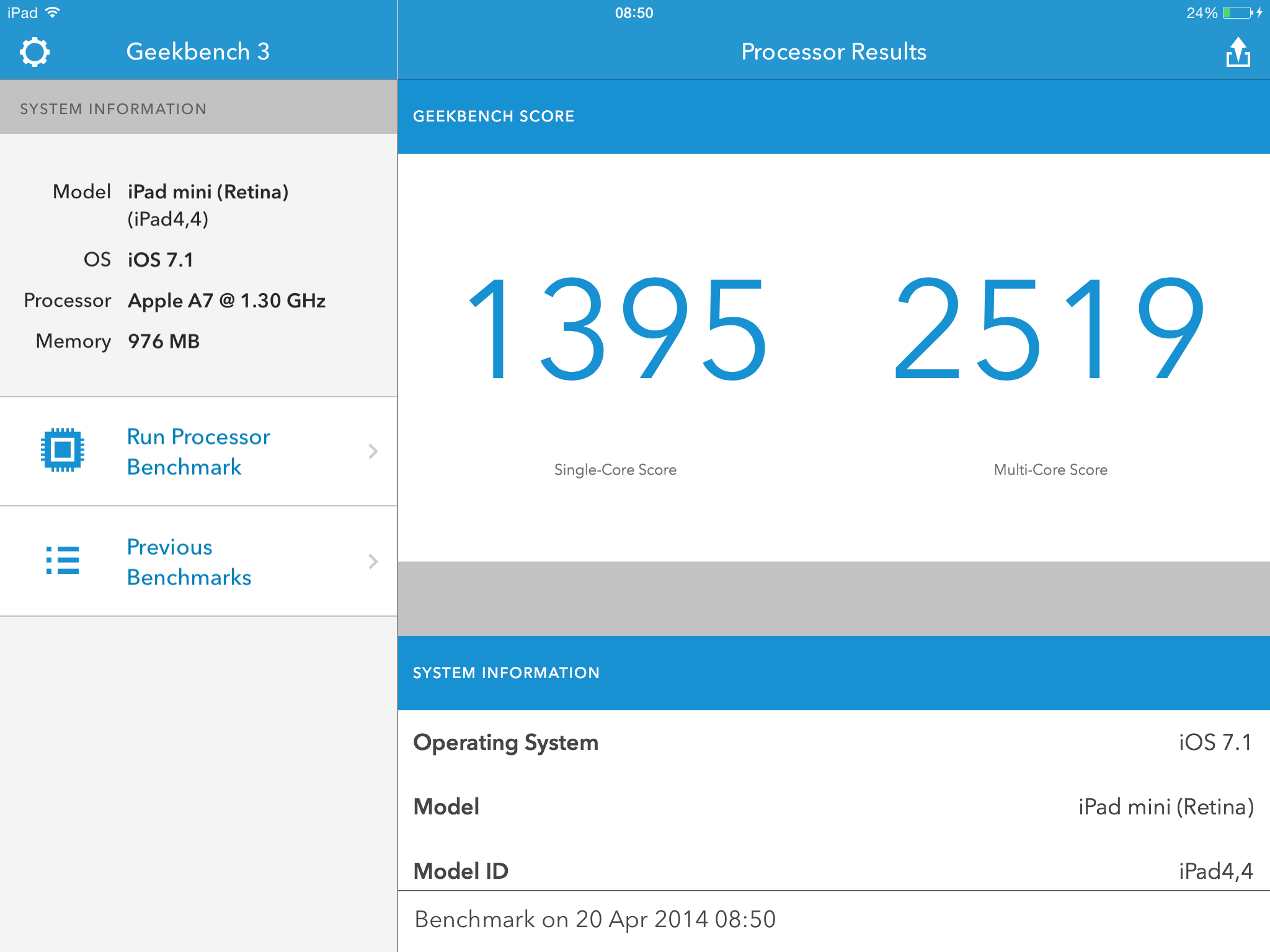This screenshot has height=952, width=1270.
Task: Tap the Geekbench Score section header
Action: (x=494, y=117)
